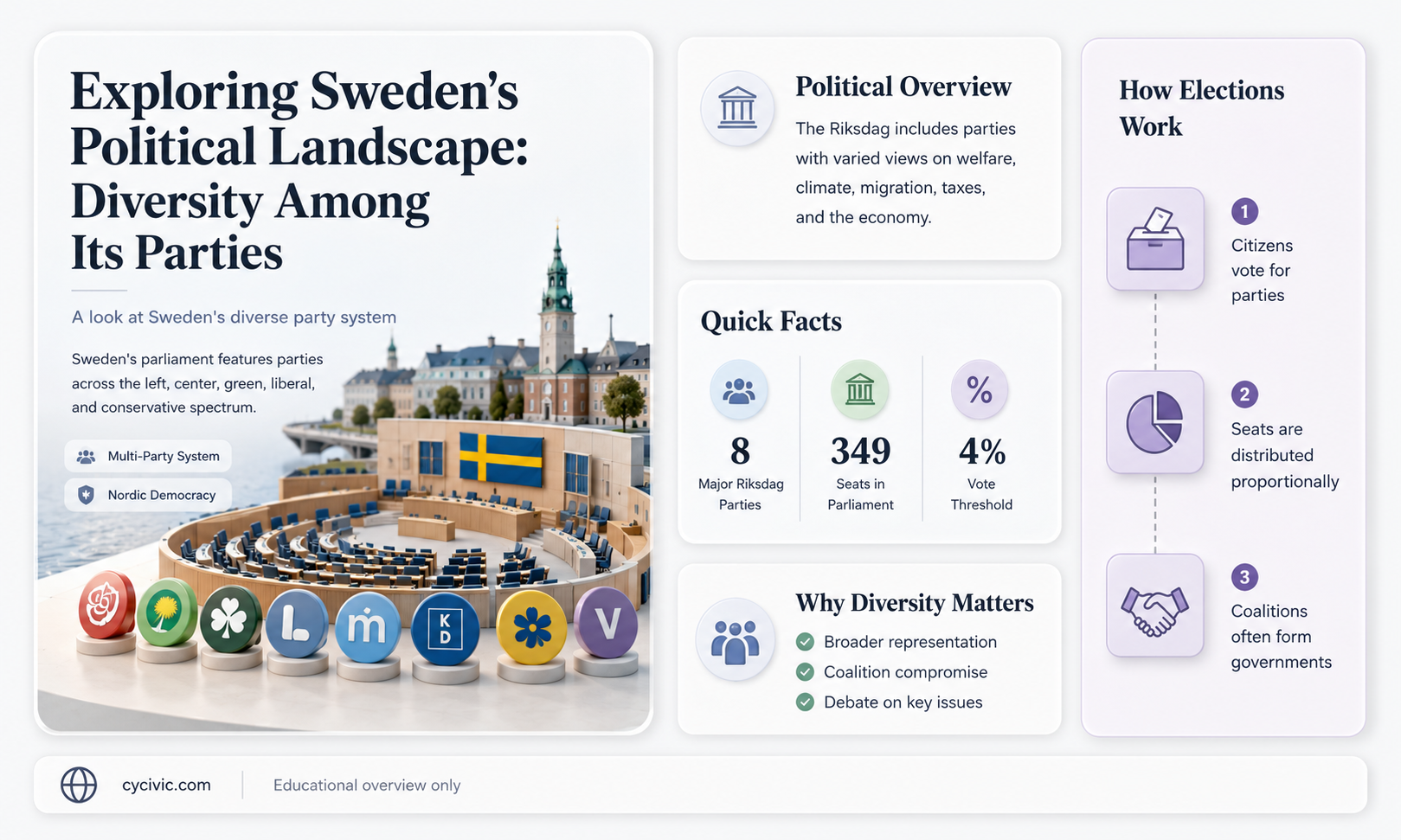The height and width of the screenshot is (840, 1401).
Task: Click the number 8 statistic
Action: 740,451
